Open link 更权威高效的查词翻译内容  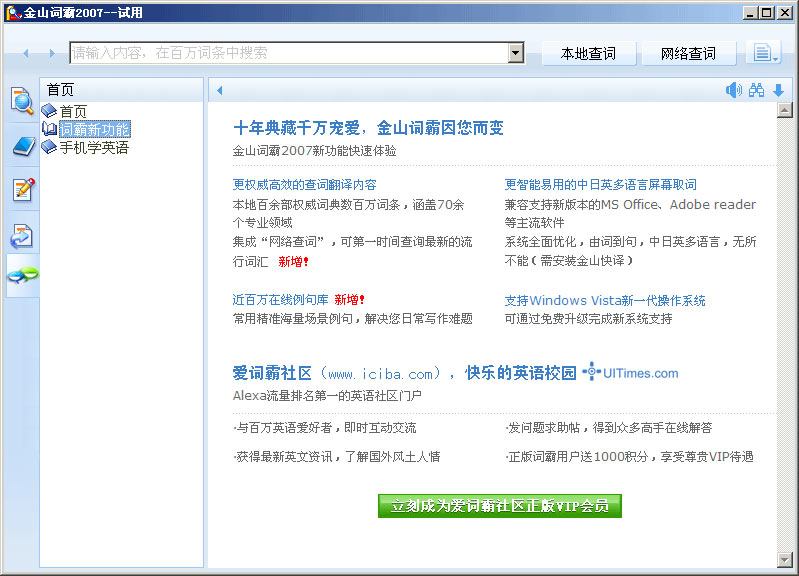tap(304, 185)
